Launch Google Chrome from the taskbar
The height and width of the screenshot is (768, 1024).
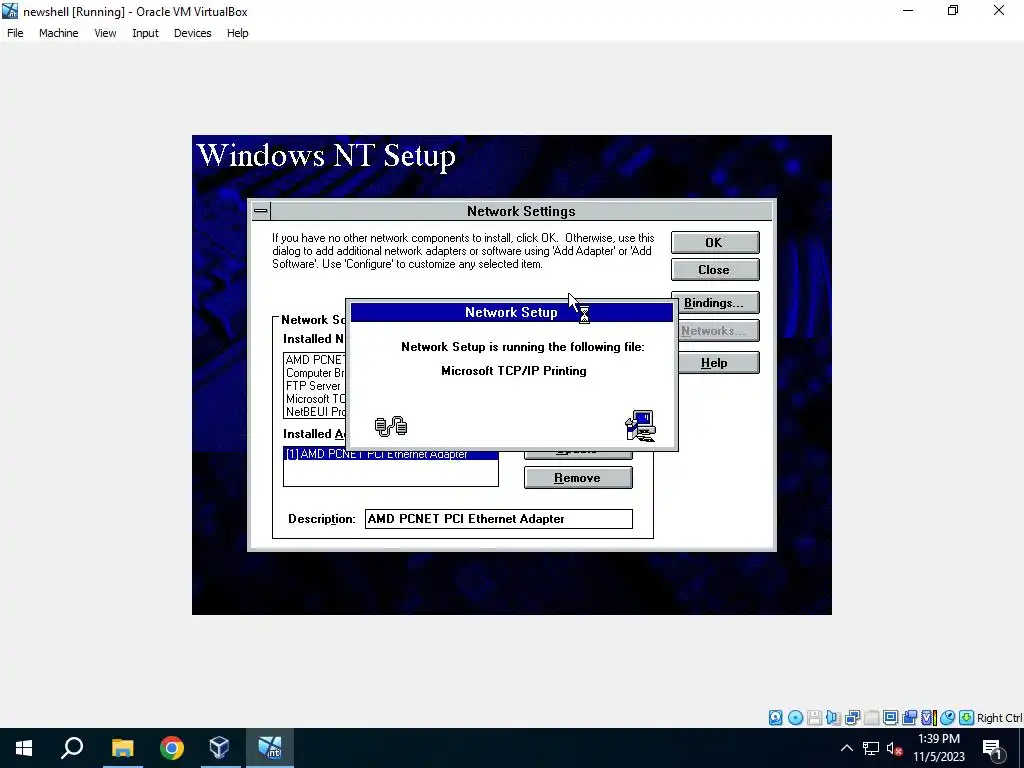[171, 748]
